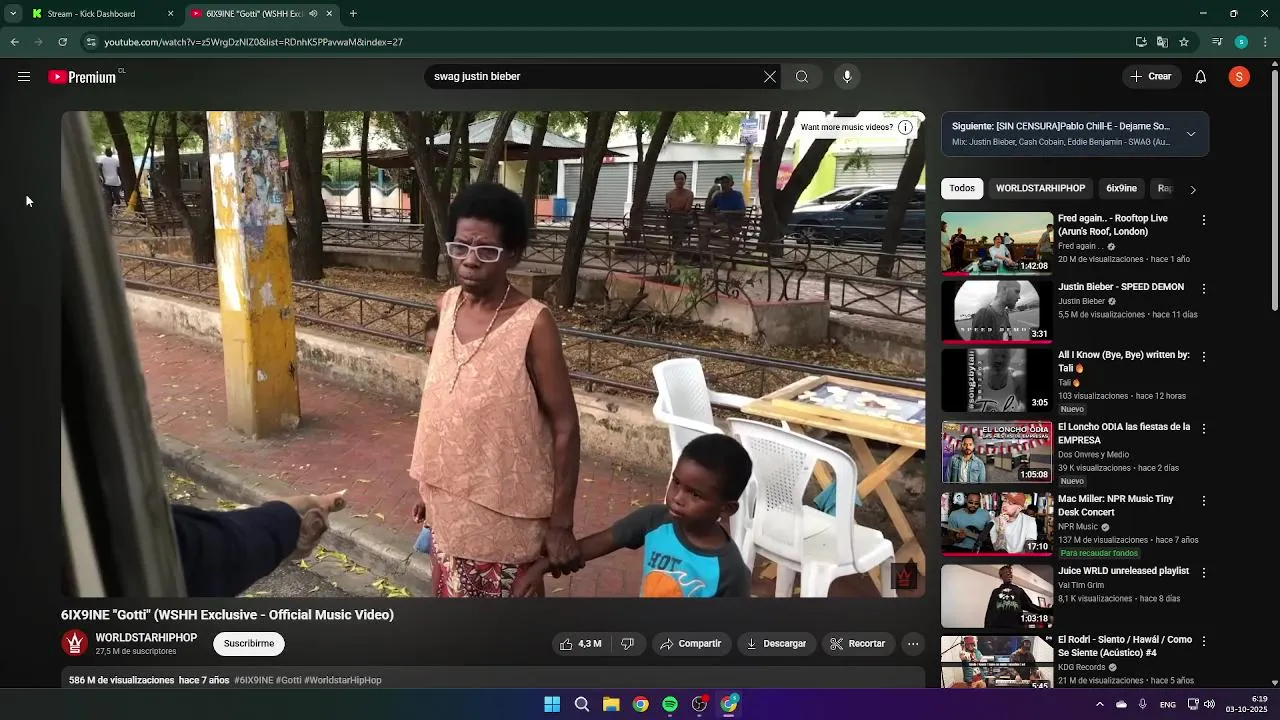Like the video showing 4,3 M
Screen dimensions: 1280x720
point(580,644)
